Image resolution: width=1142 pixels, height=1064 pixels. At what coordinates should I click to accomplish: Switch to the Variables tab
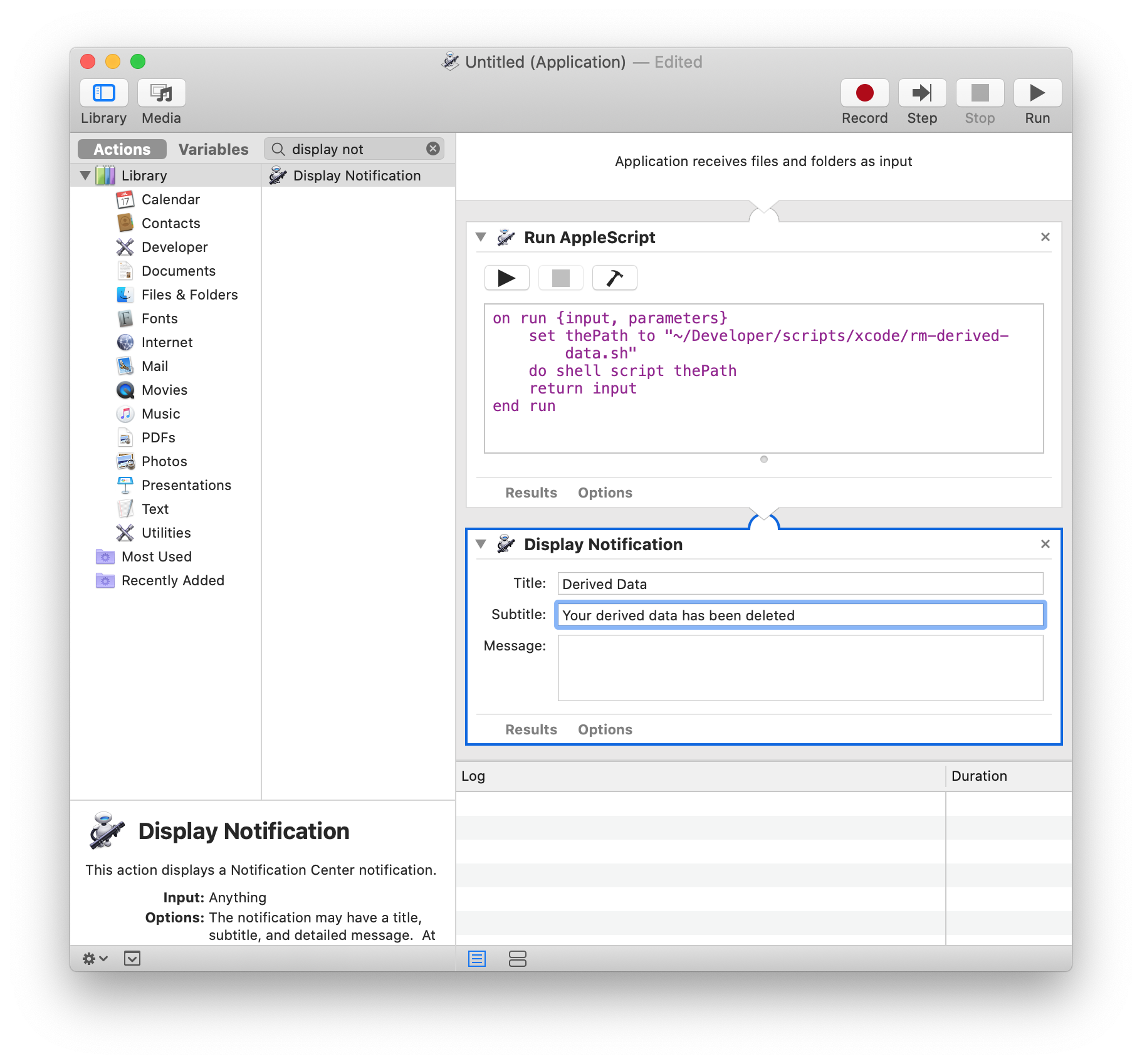pos(213,149)
